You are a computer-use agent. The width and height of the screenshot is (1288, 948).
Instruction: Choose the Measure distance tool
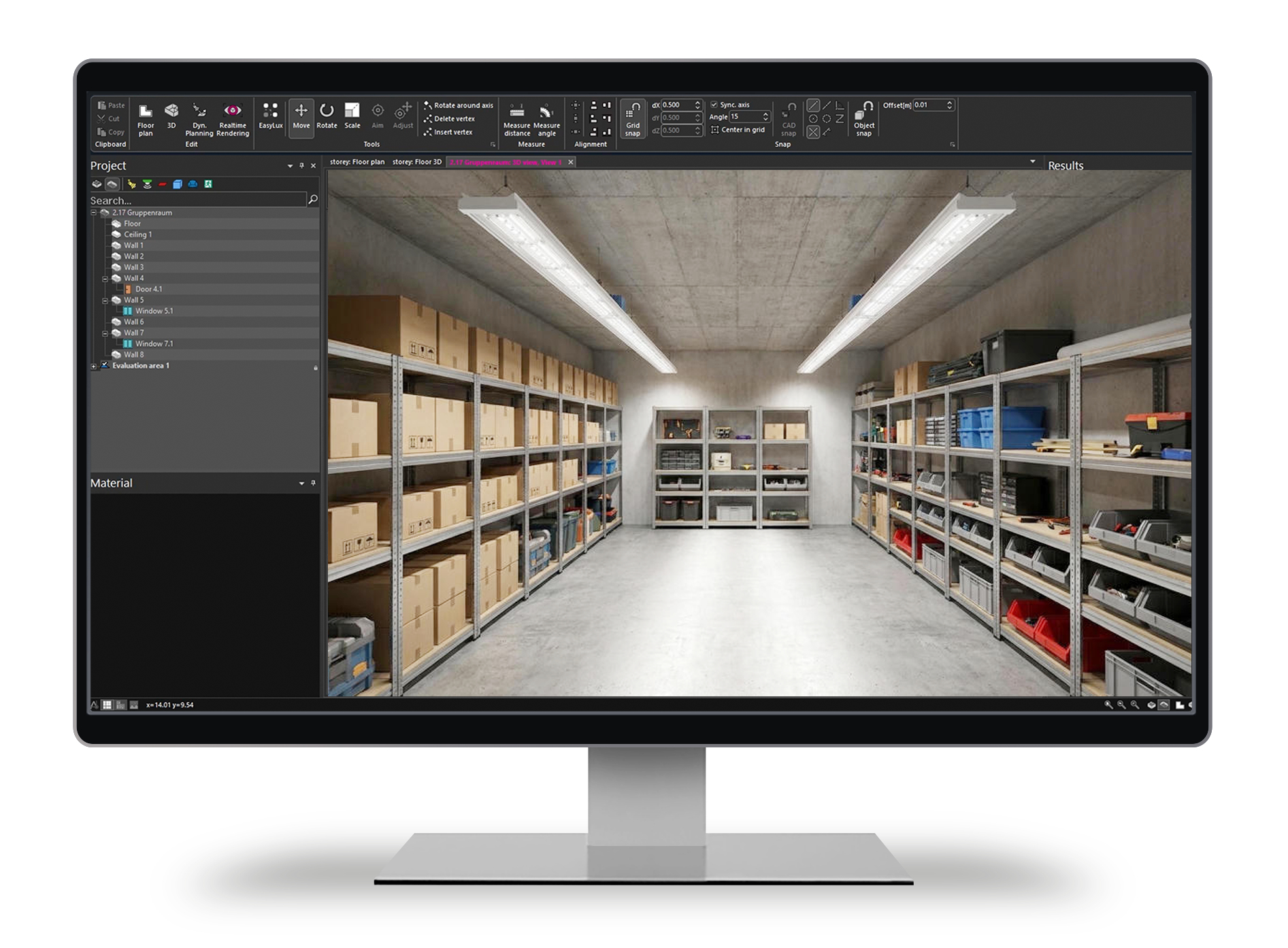point(516,120)
